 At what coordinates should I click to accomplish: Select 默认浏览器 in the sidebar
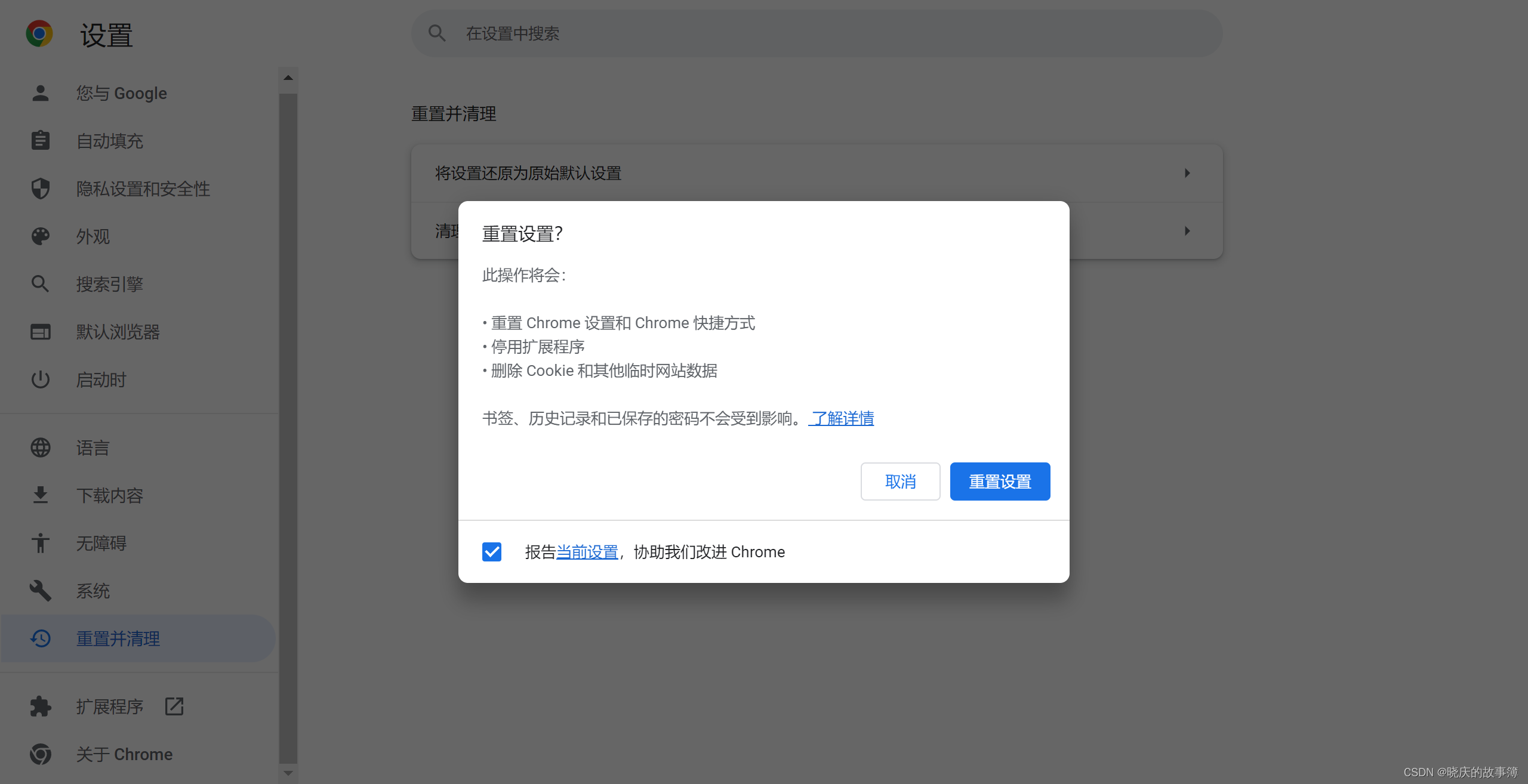tap(118, 332)
